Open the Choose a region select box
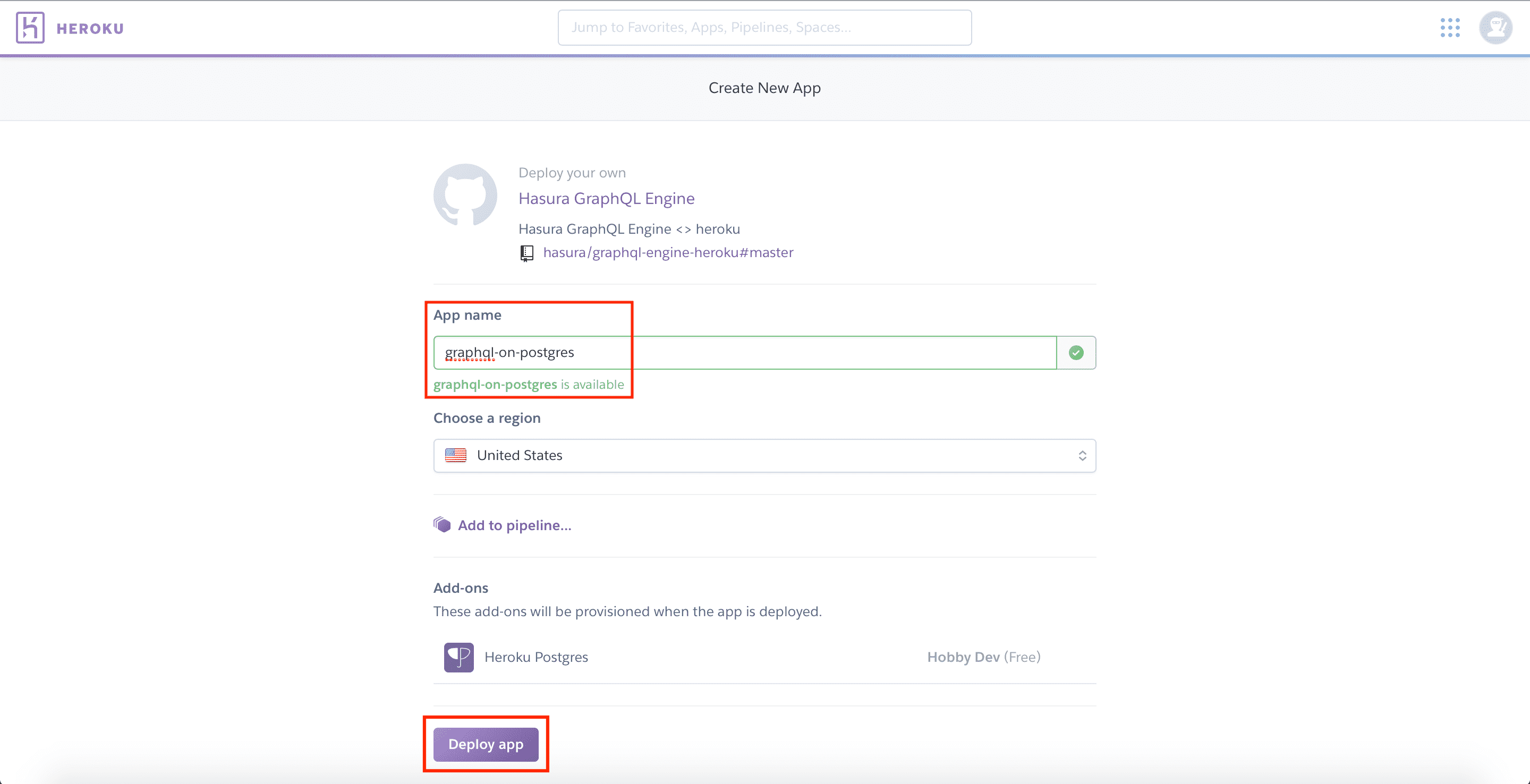The image size is (1530, 784). coord(764,456)
